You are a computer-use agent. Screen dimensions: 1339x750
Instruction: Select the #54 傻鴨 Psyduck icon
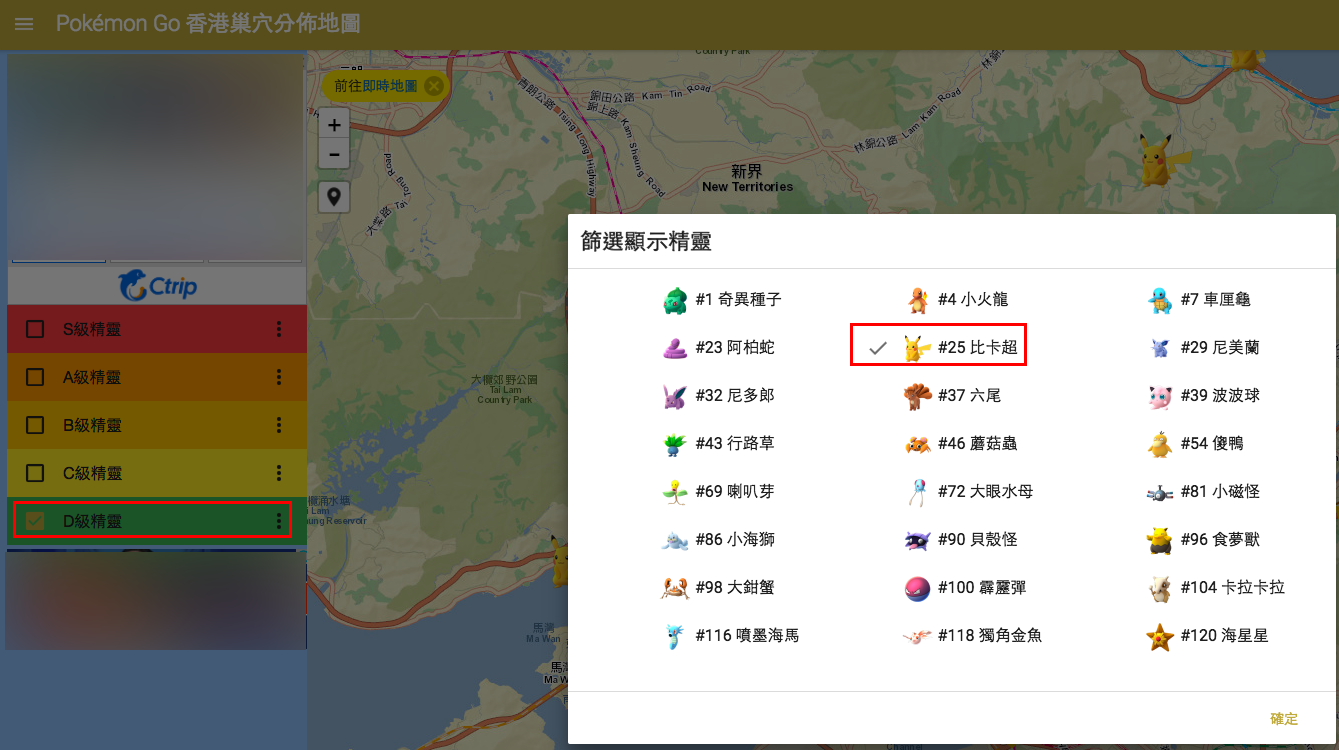point(1160,444)
